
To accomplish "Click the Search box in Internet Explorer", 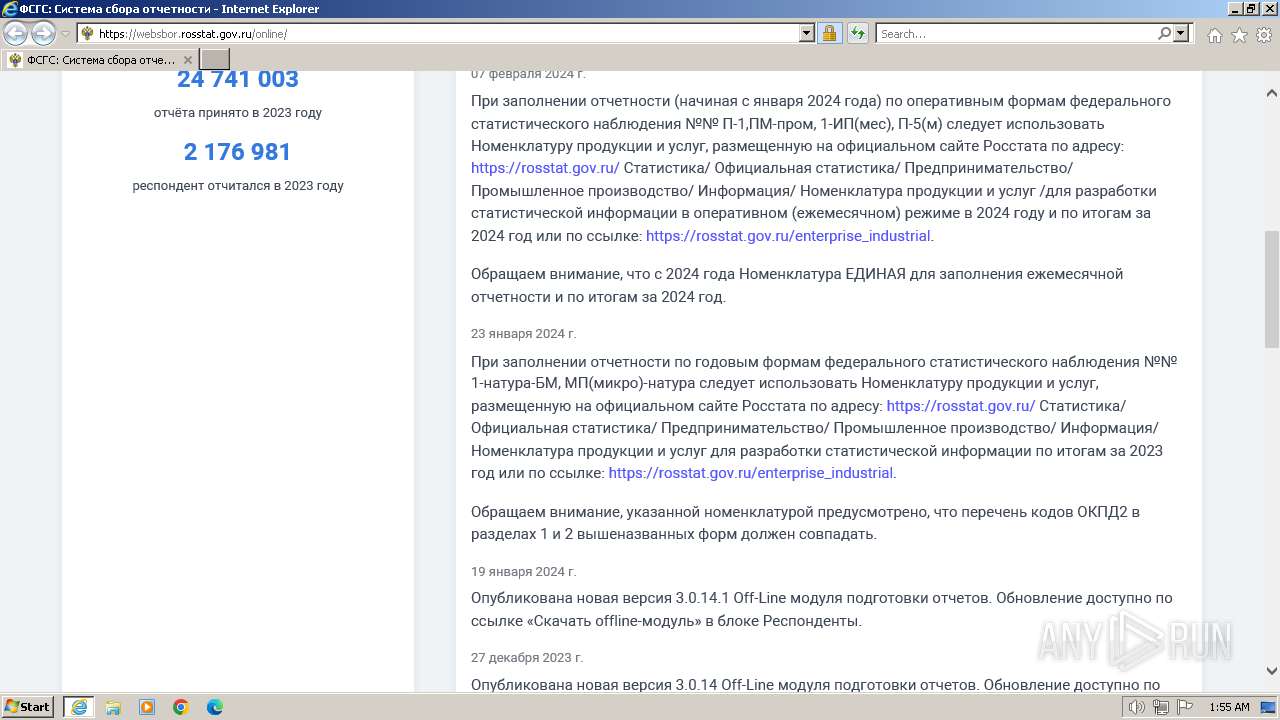I will click(1015, 34).
